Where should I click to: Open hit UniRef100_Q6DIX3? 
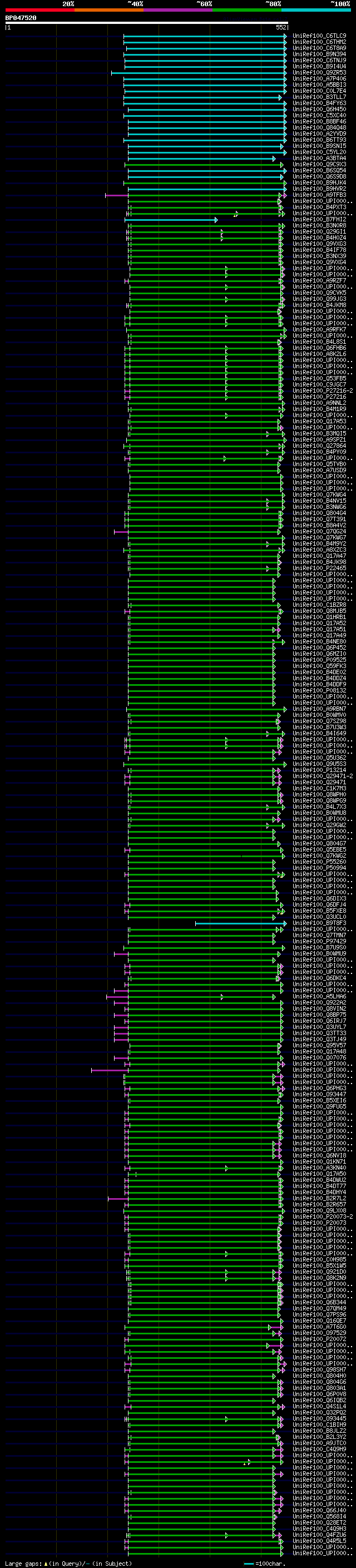tap(319, 898)
